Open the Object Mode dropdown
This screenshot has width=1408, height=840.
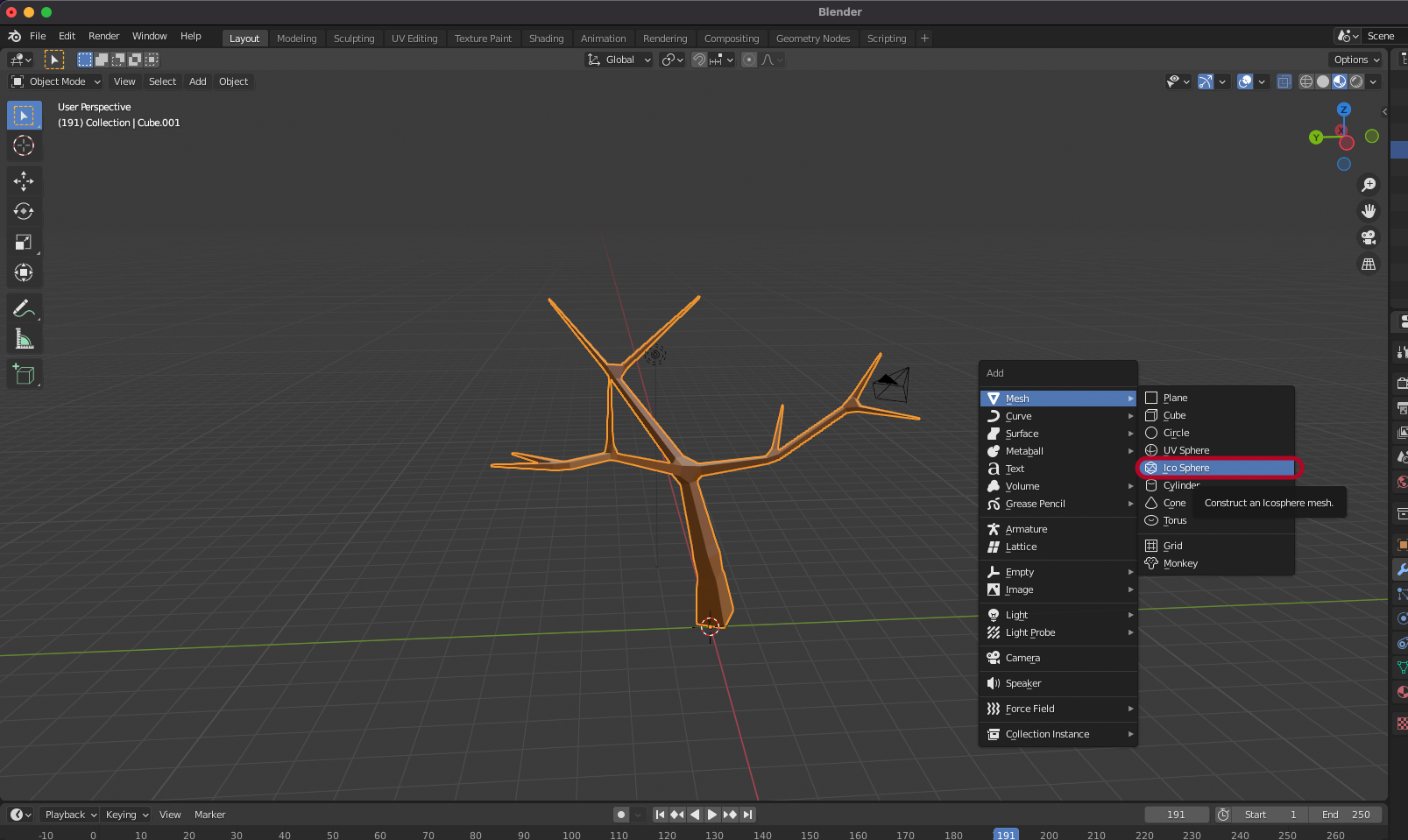[x=56, y=81]
